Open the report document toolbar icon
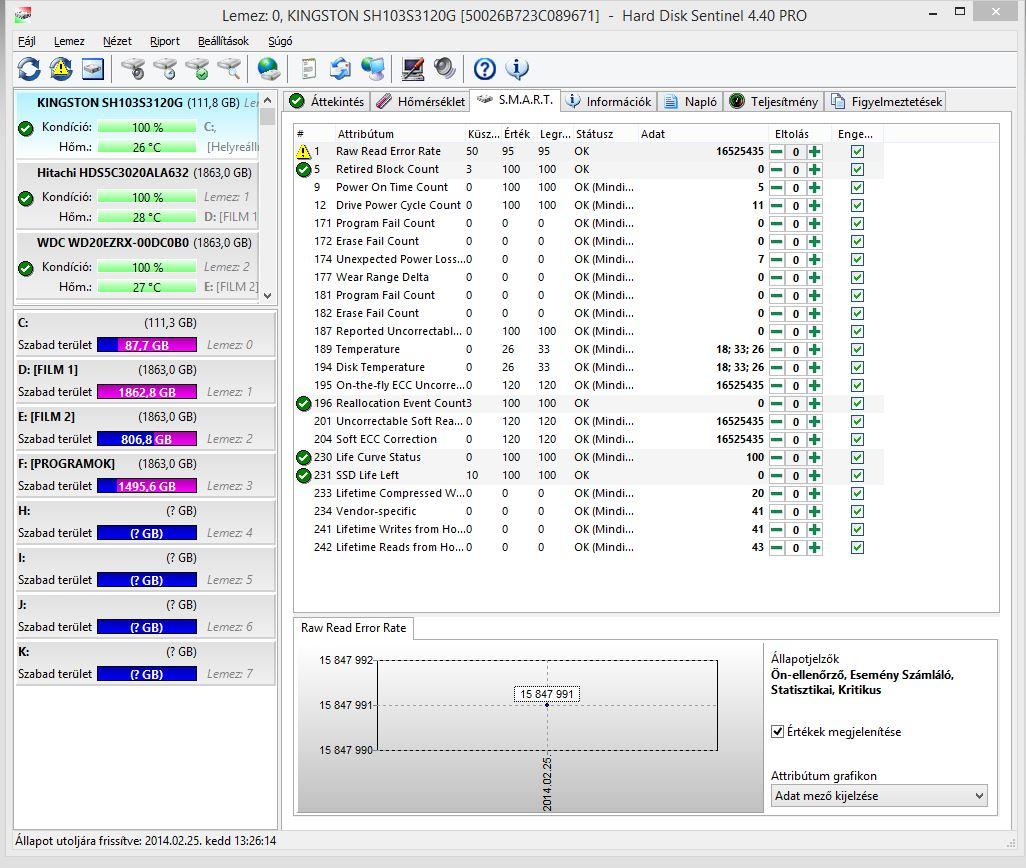The image size is (1026, 868). 309,69
